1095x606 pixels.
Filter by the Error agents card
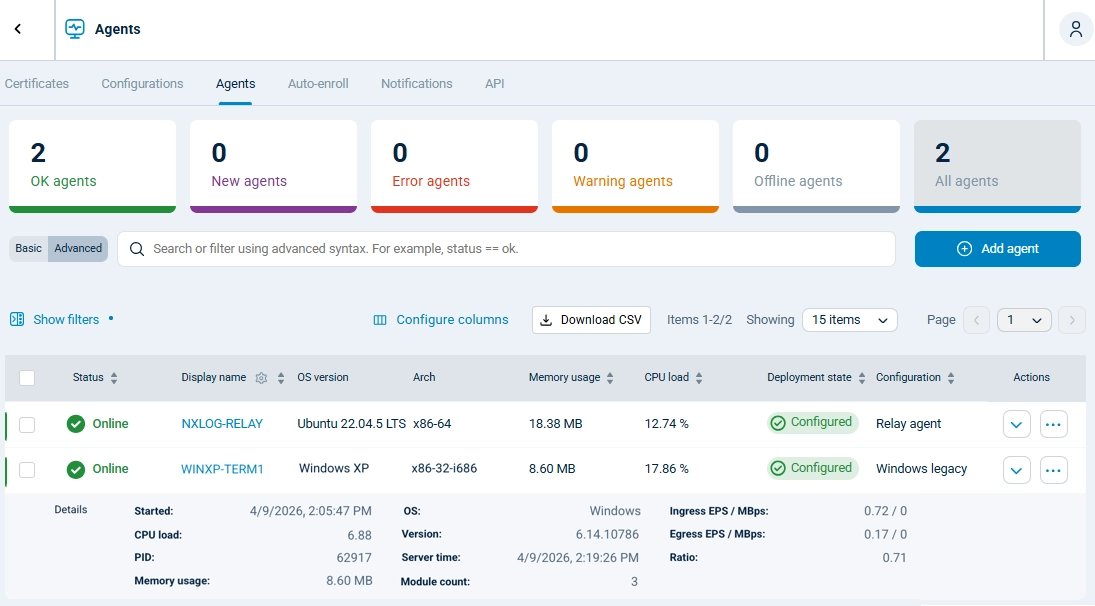454,166
